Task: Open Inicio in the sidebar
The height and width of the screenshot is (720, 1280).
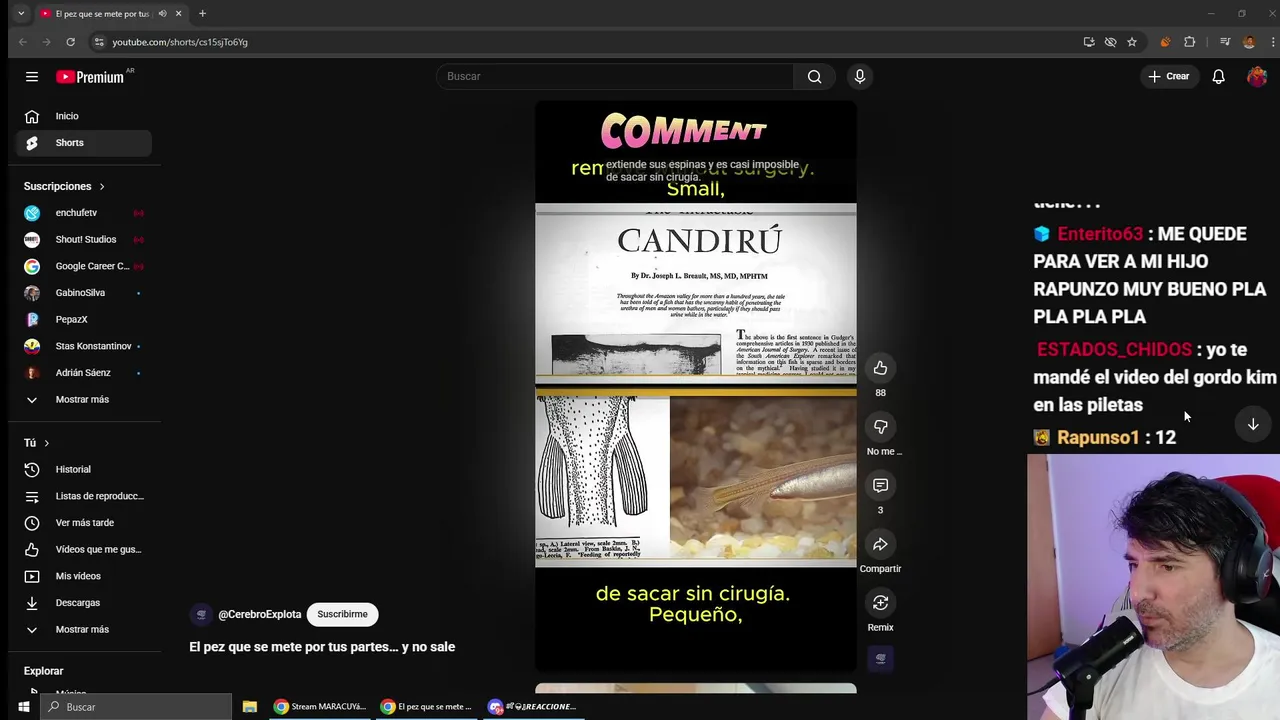Action: point(84,116)
